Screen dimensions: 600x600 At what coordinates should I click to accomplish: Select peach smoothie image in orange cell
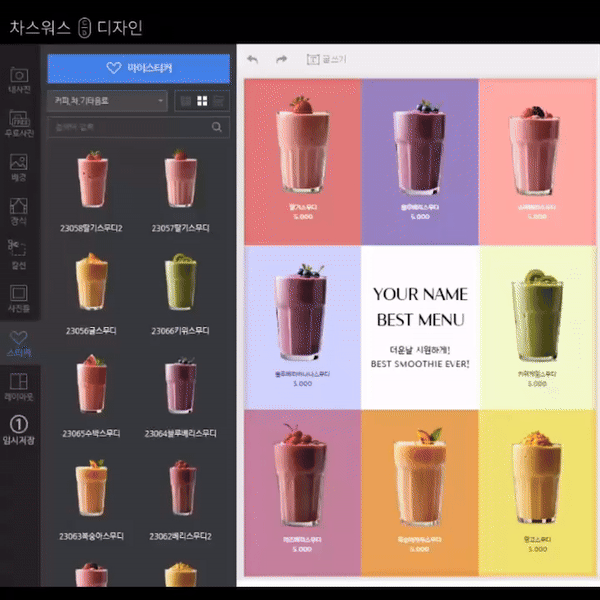419,477
